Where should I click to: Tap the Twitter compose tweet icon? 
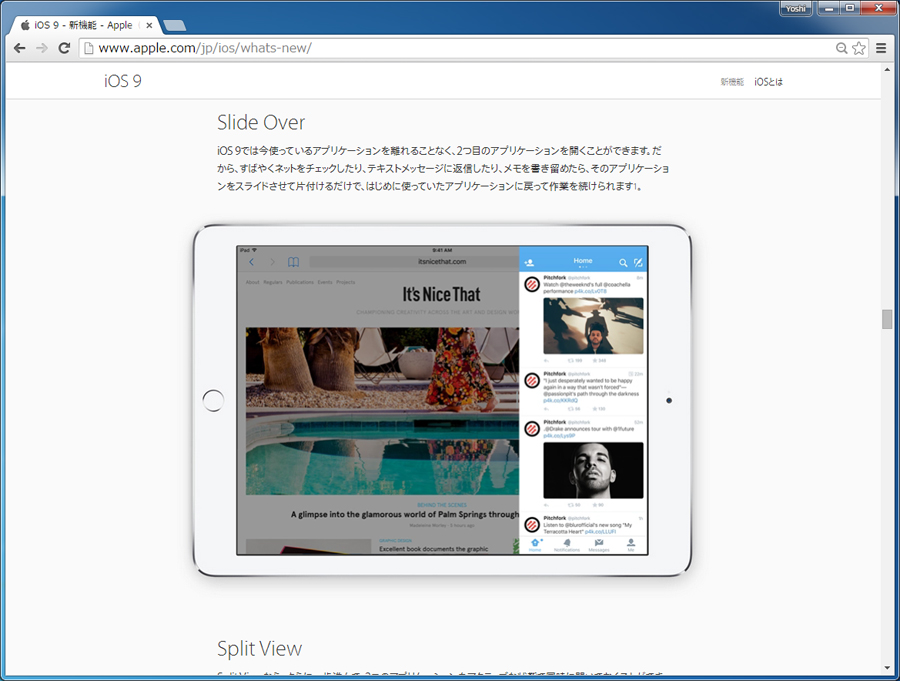coord(638,262)
